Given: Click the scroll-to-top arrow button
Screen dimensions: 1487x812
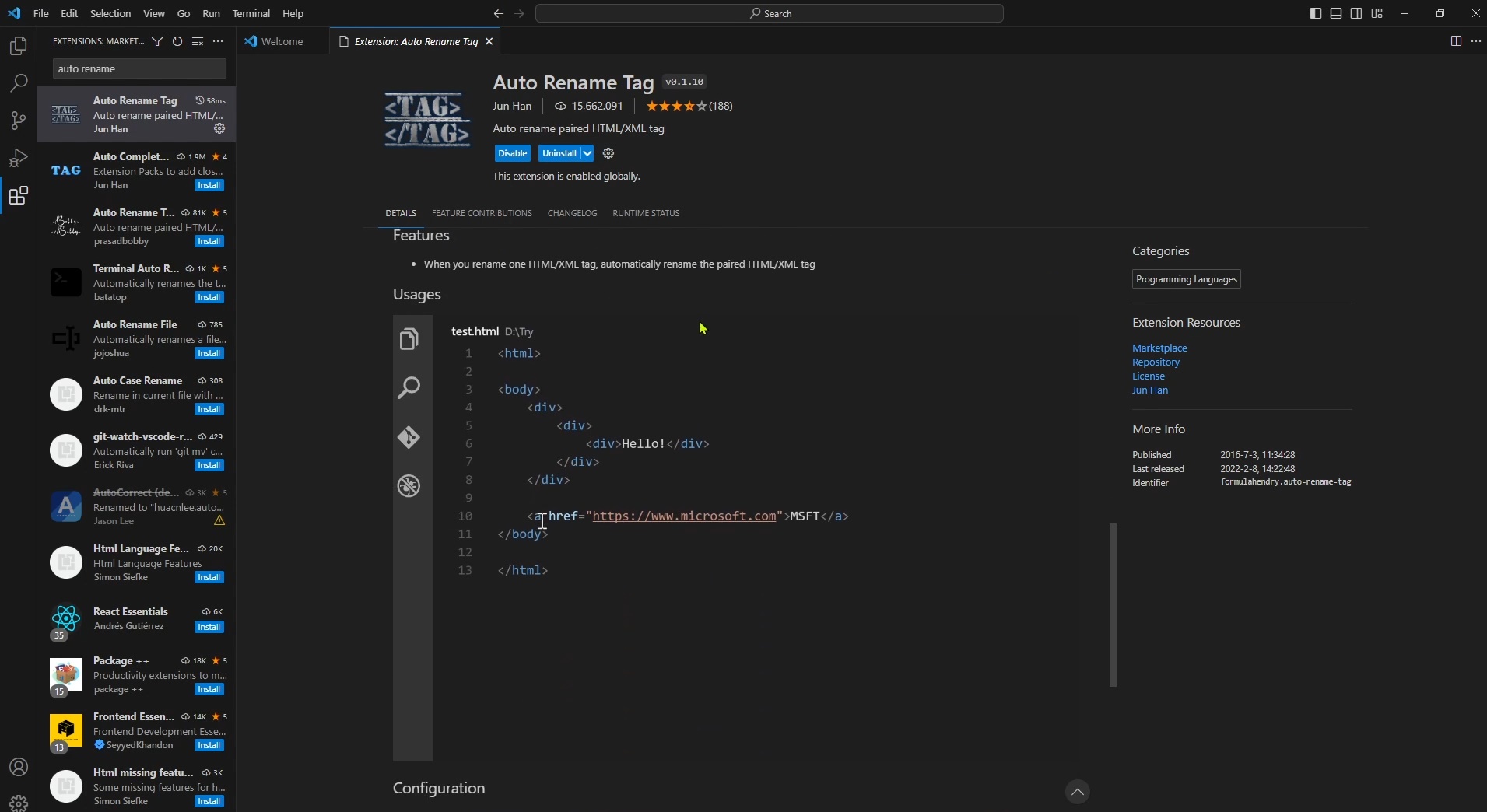Looking at the screenshot, I should click(1078, 792).
